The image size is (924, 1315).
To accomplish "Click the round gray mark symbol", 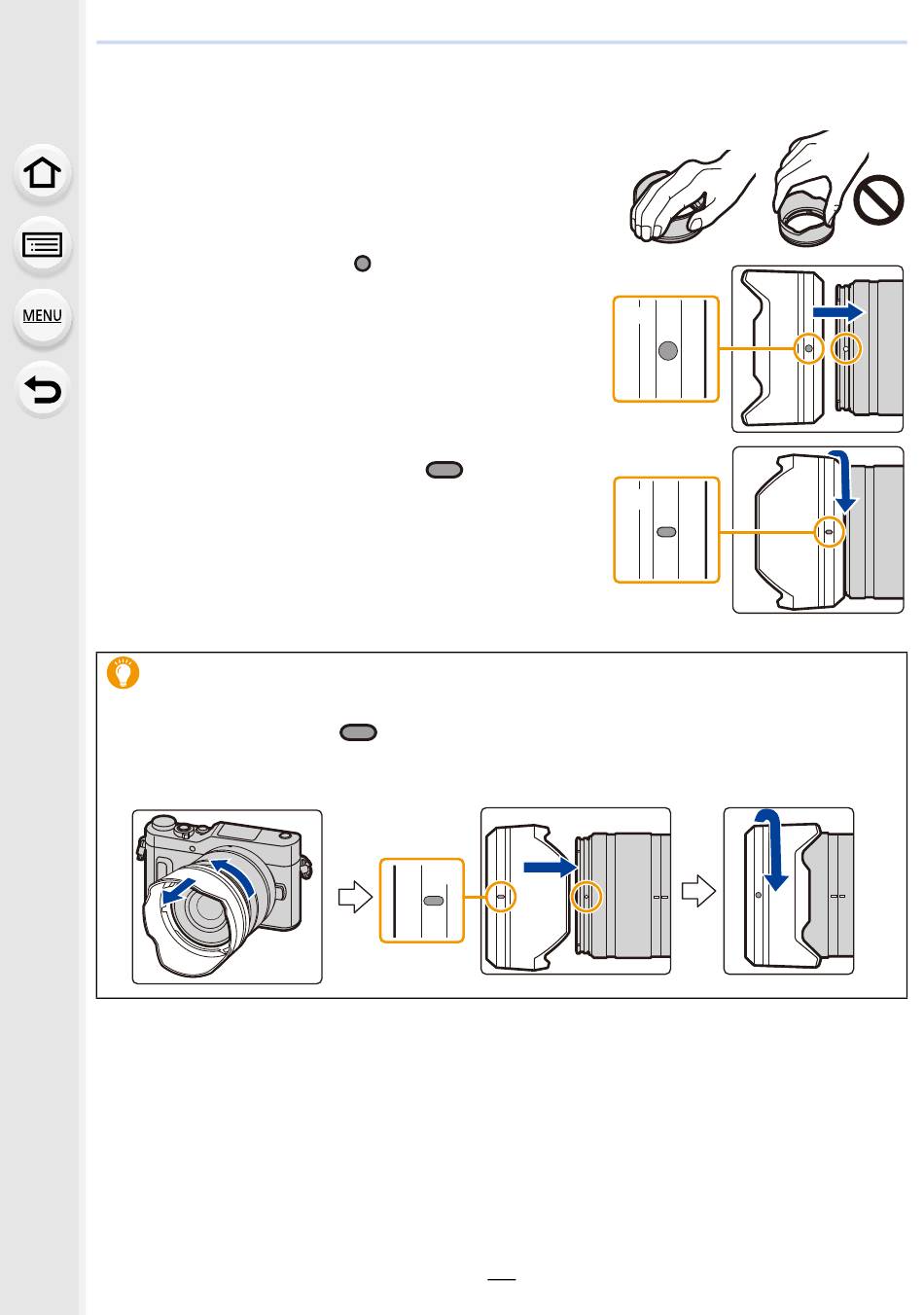I will (362, 264).
